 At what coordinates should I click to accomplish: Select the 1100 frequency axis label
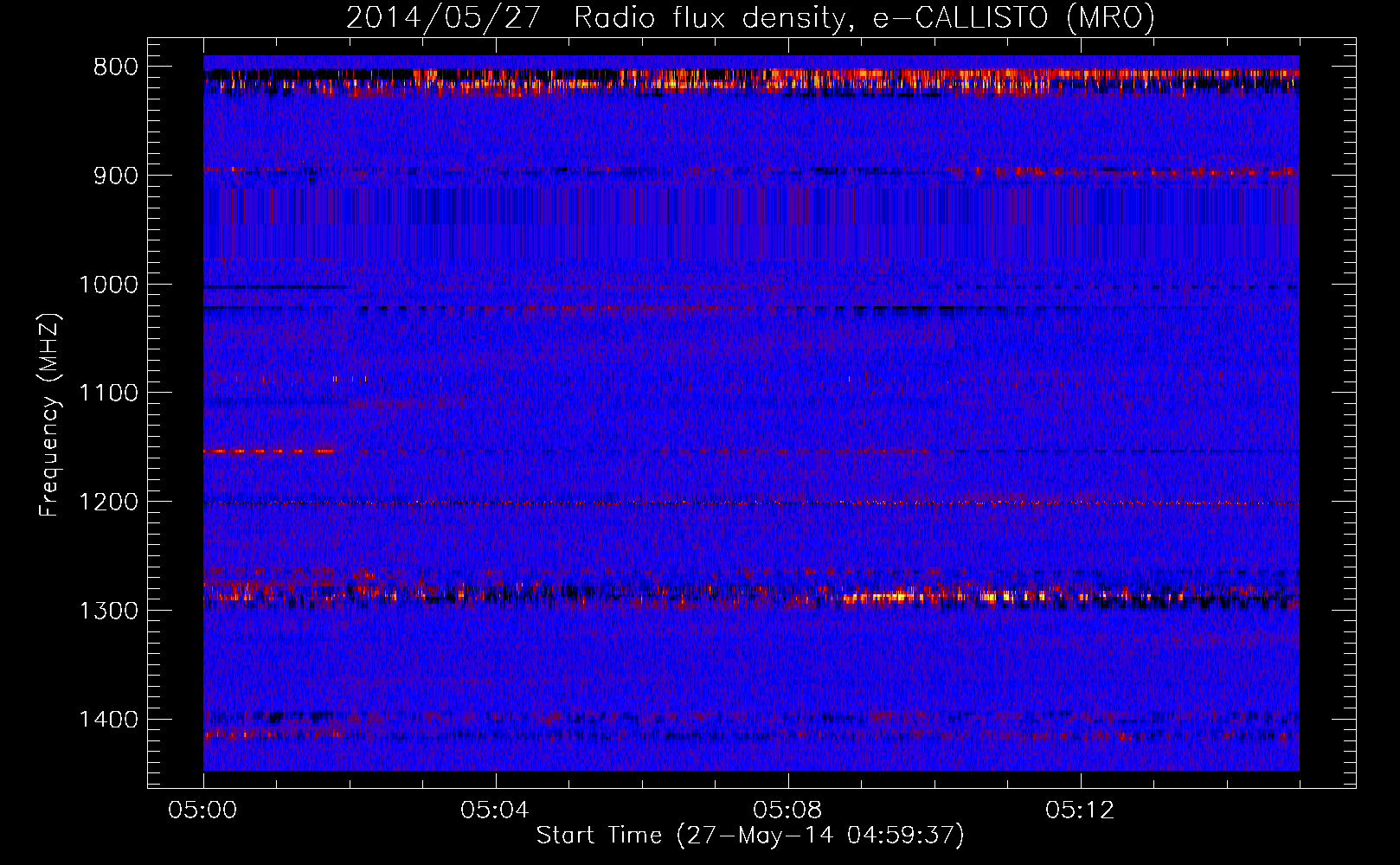tap(108, 394)
